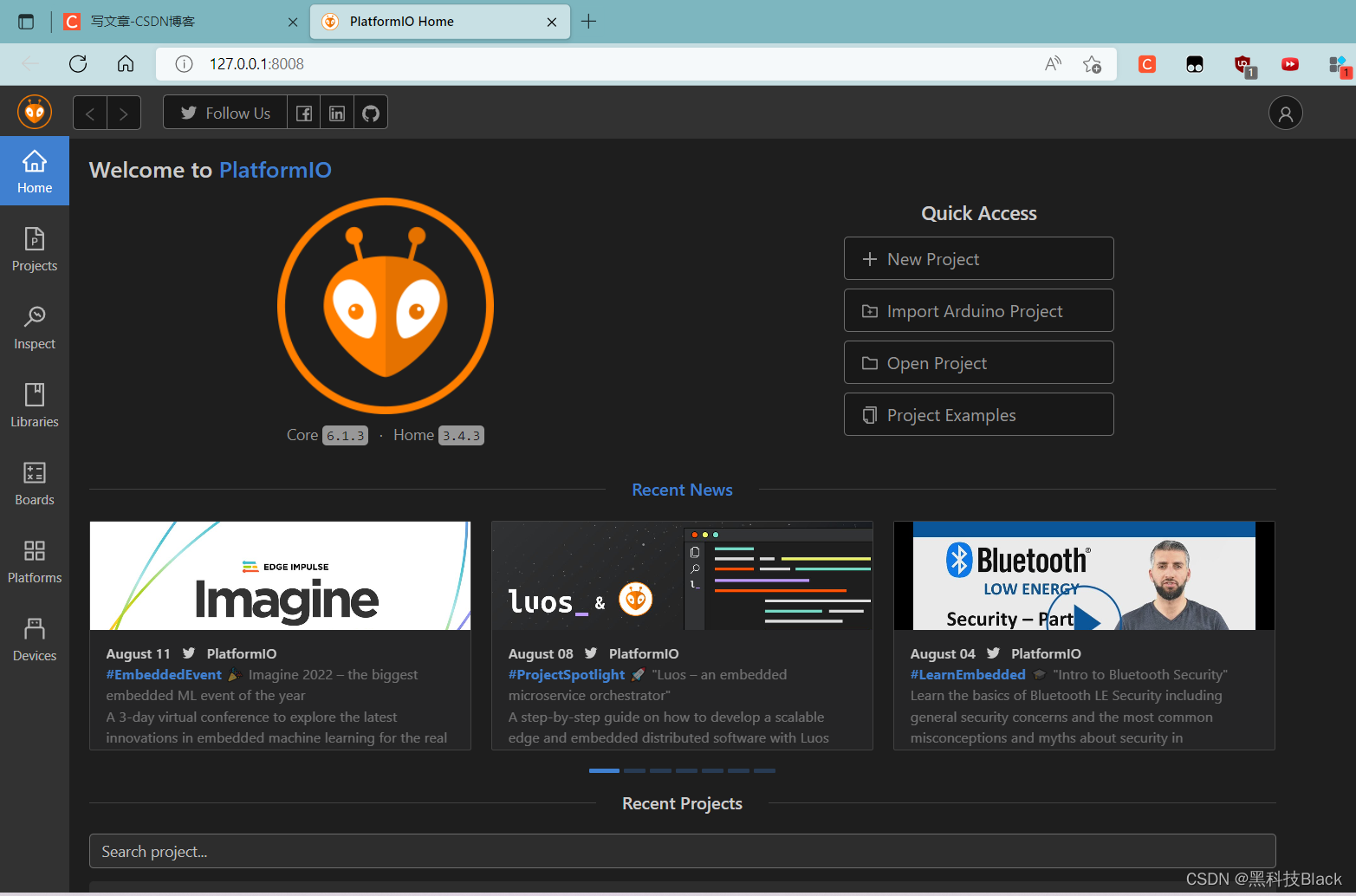This screenshot has width=1356, height=896.
Task: Click the browser address bar URL
Action: coord(256,64)
